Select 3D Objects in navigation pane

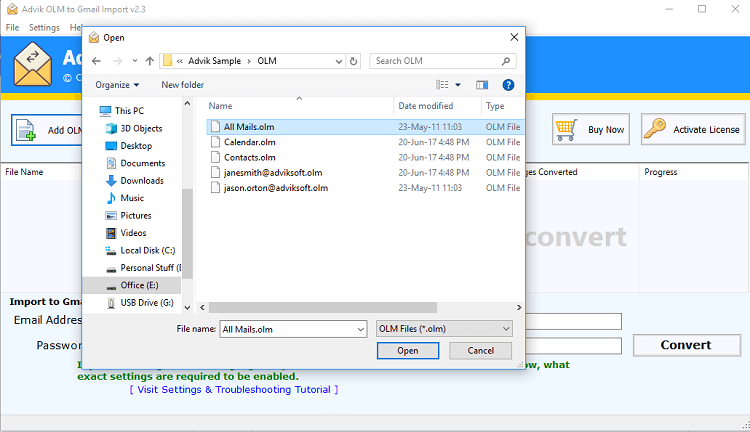140,128
